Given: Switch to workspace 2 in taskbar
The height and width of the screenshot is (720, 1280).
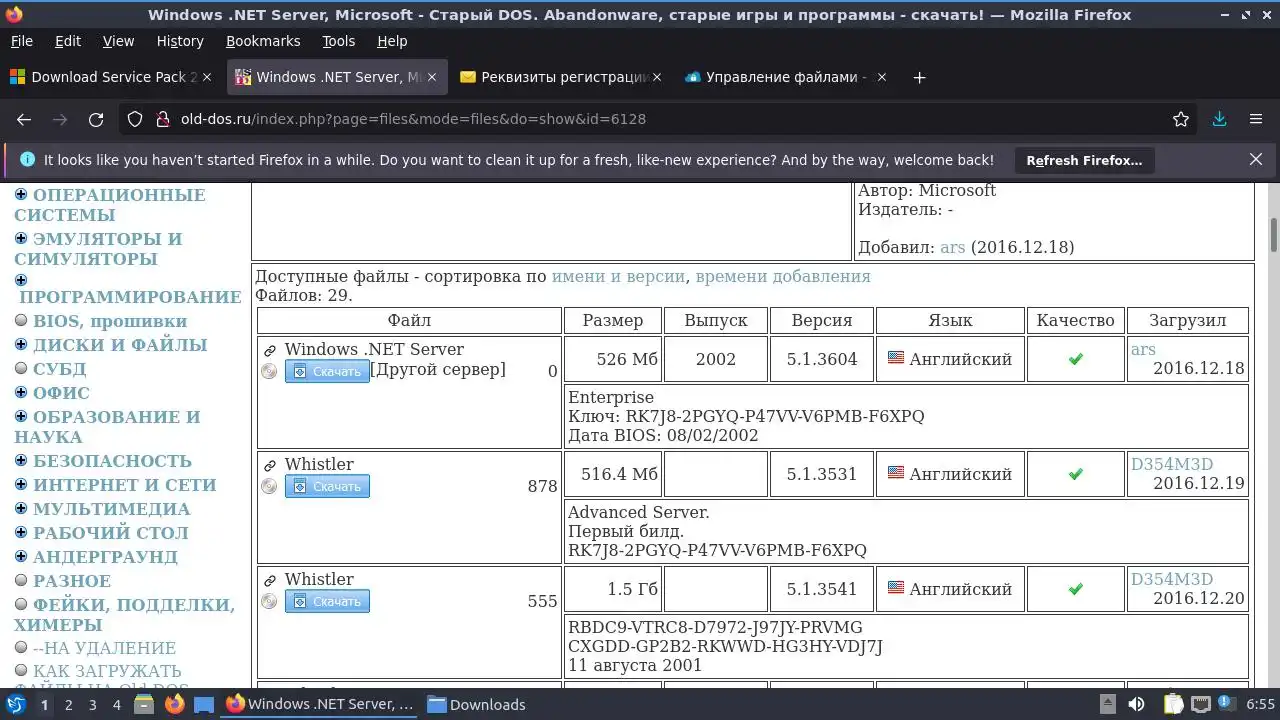Looking at the screenshot, I should (x=68, y=704).
